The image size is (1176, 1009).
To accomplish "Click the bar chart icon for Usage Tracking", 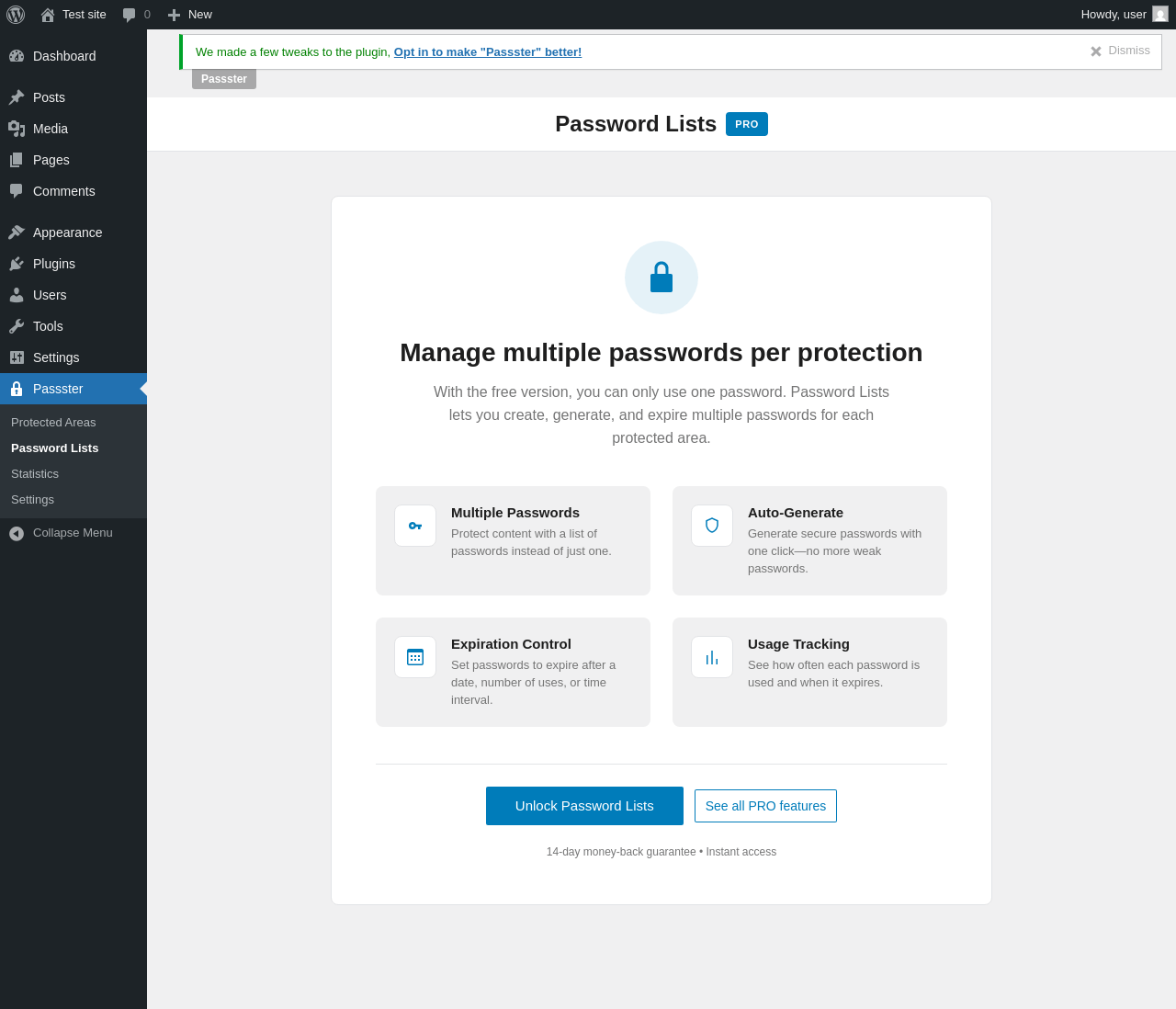I will pos(712,657).
